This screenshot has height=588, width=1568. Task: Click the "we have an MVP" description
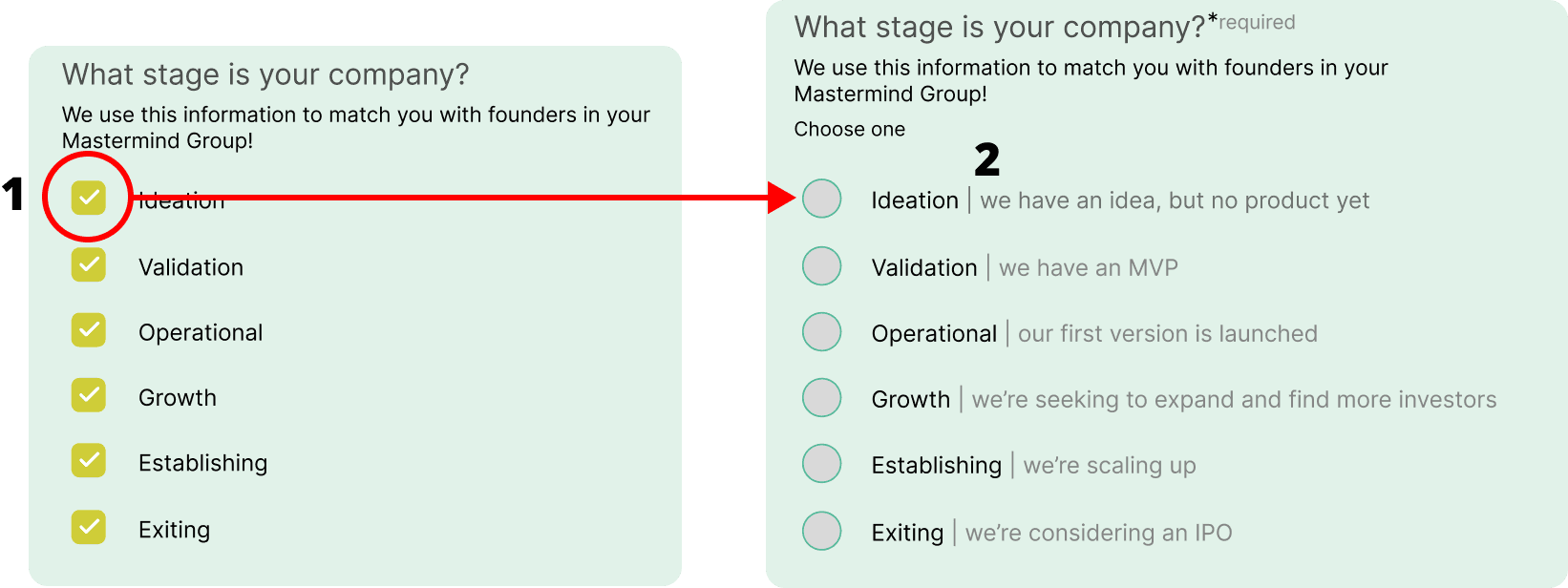pos(1088,268)
